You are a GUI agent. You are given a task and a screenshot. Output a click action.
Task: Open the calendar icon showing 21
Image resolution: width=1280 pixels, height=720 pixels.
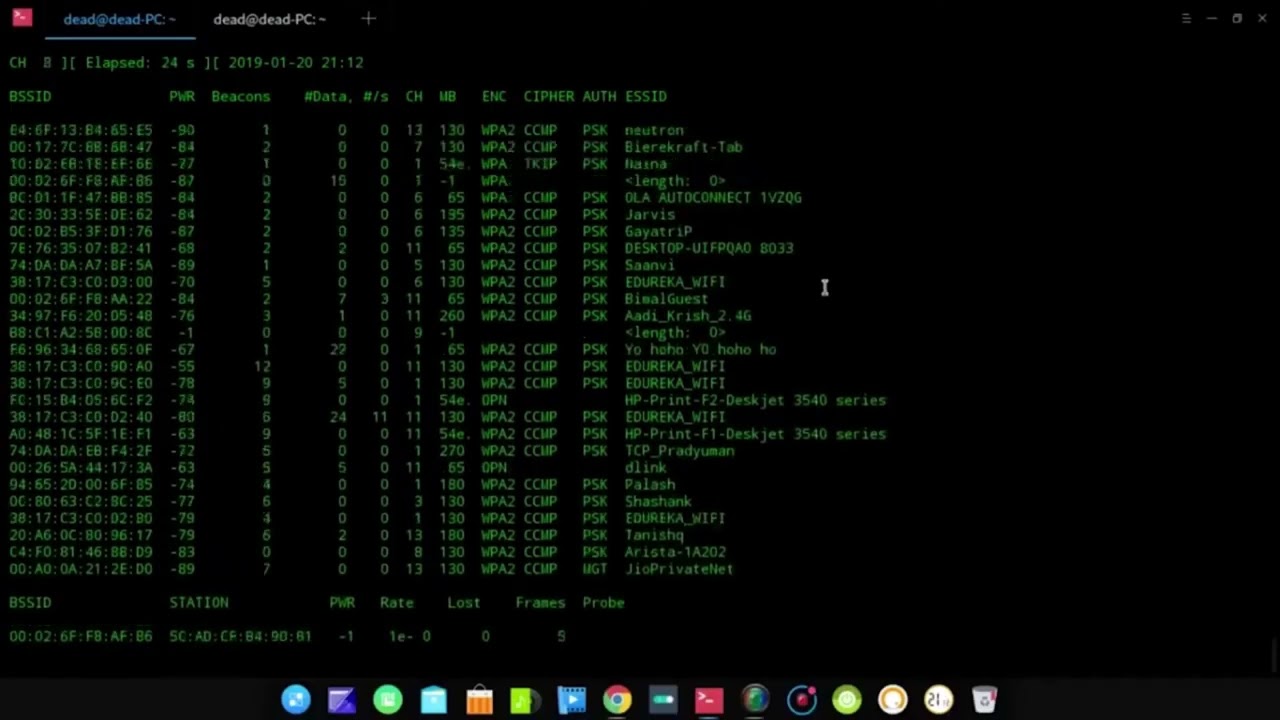click(938, 700)
